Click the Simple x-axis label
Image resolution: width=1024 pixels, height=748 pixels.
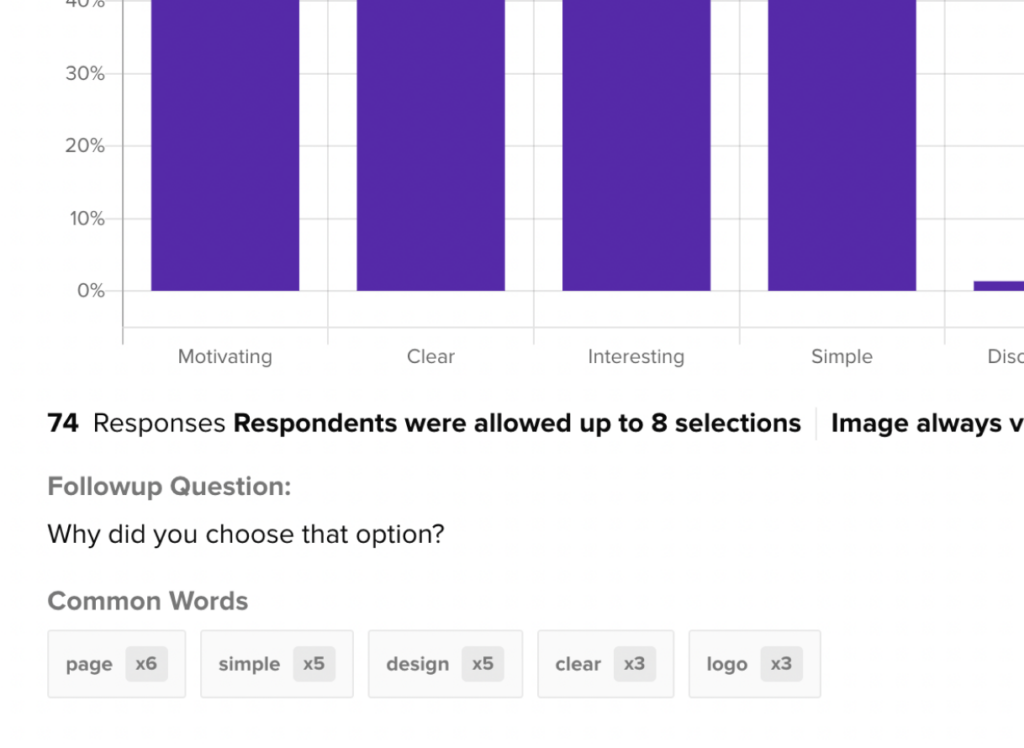click(842, 357)
